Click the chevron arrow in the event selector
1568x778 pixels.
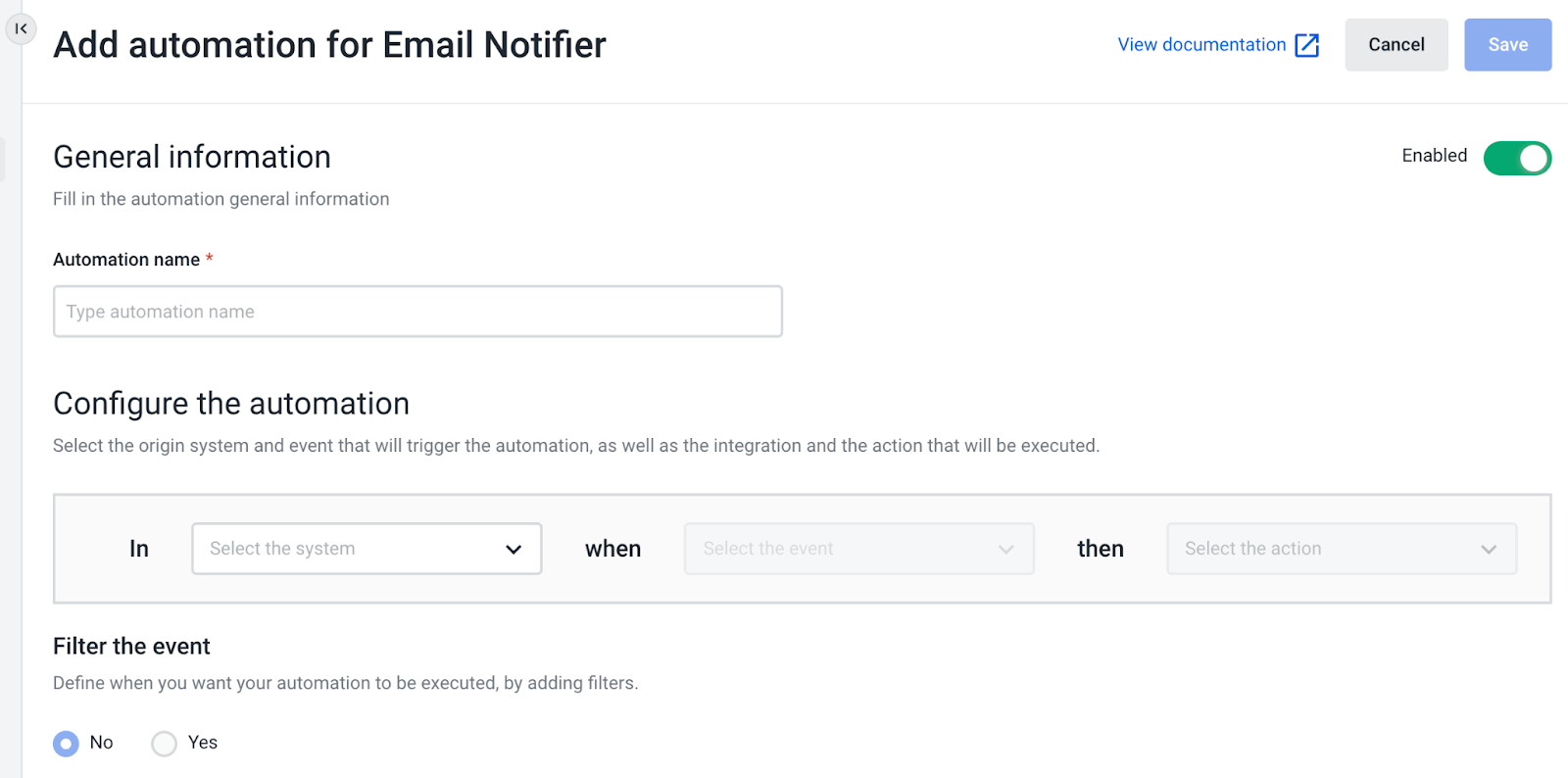coord(1005,550)
